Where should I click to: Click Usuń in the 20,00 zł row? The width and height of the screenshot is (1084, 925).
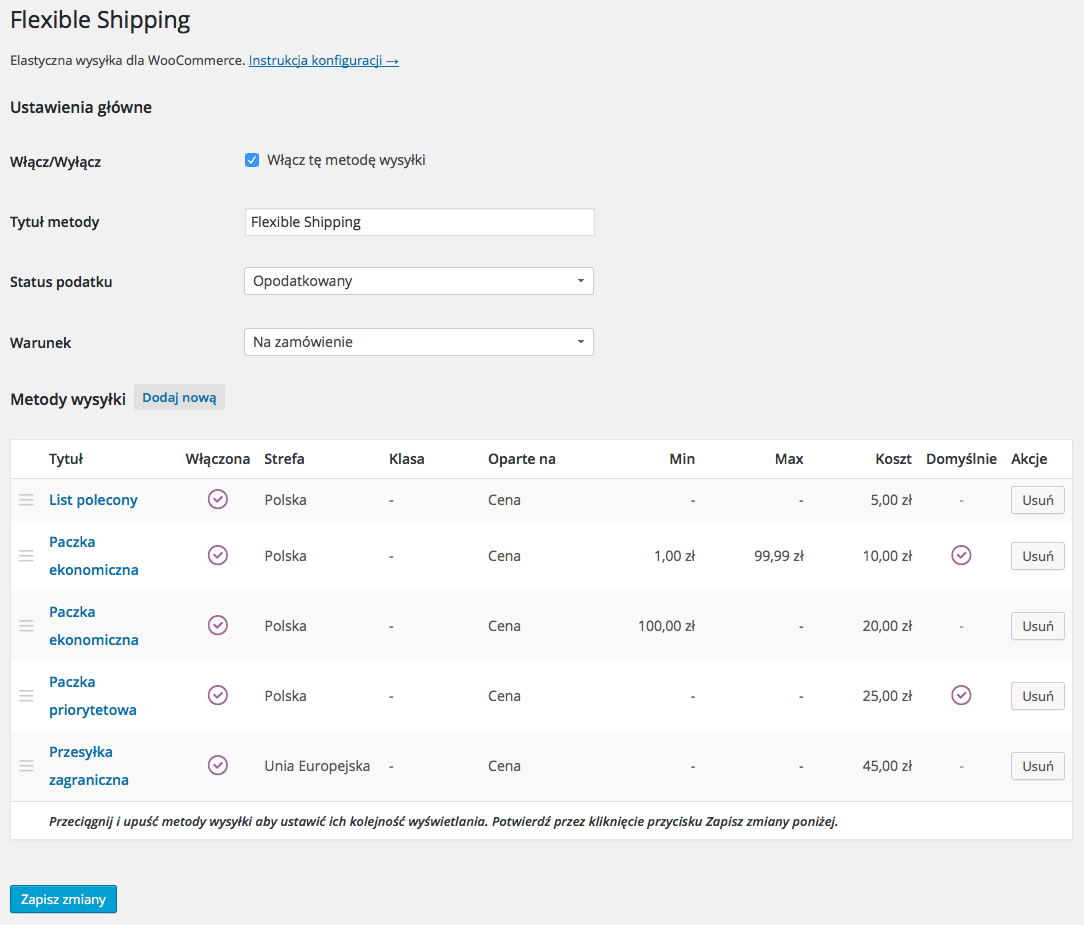(1038, 626)
